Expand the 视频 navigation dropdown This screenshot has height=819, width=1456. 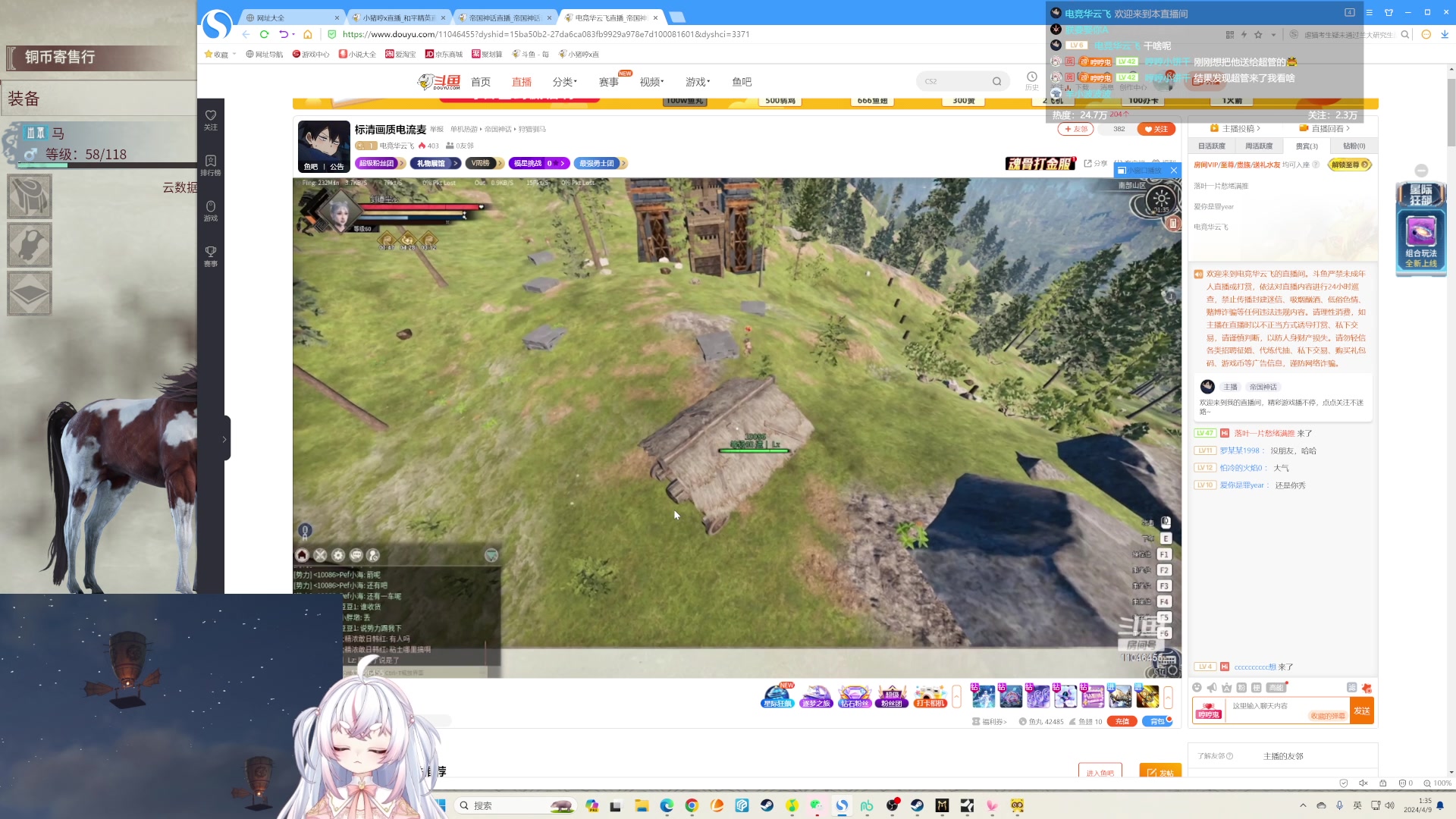coord(651,82)
